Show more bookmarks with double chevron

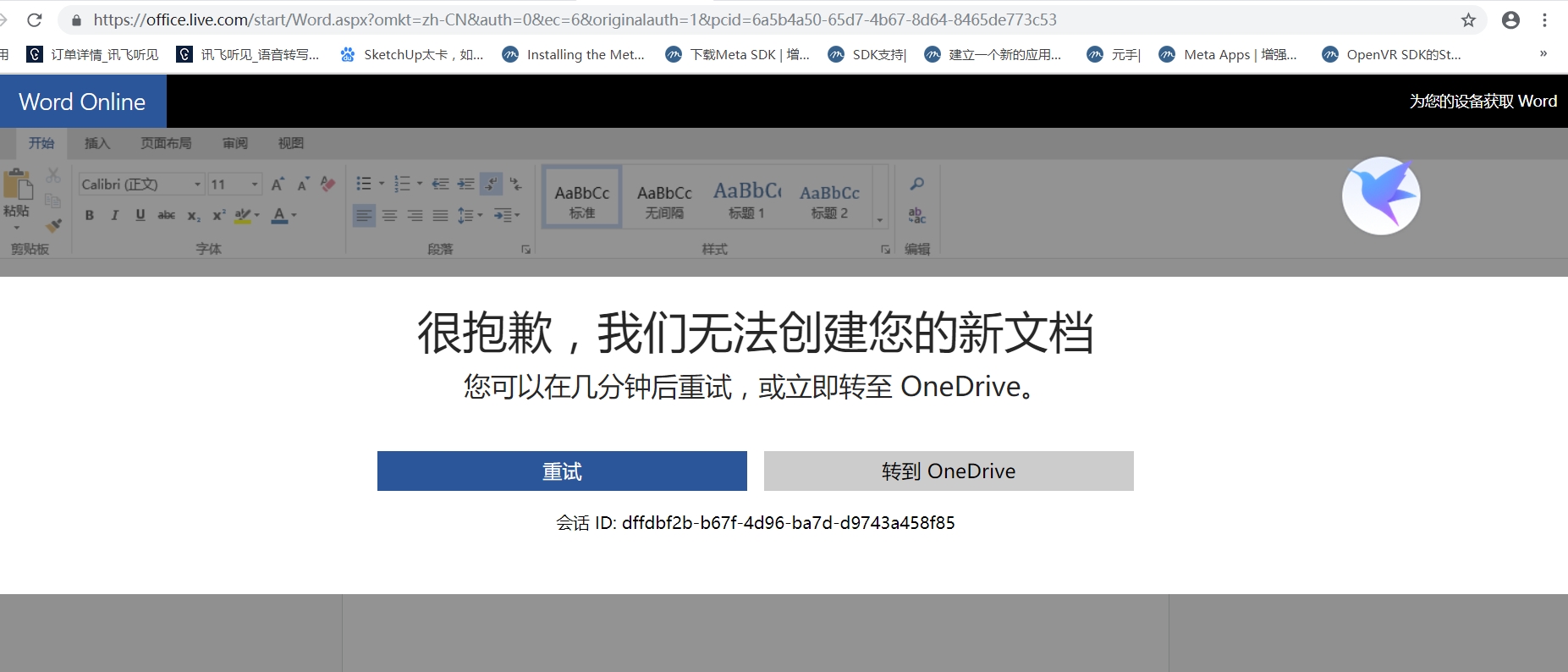tap(1543, 53)
